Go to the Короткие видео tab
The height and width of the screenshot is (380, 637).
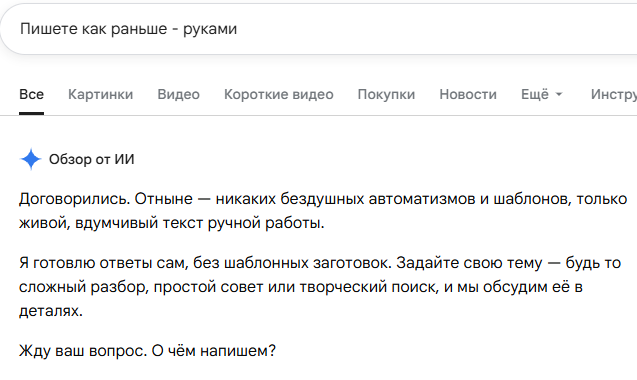pos(279,94)
